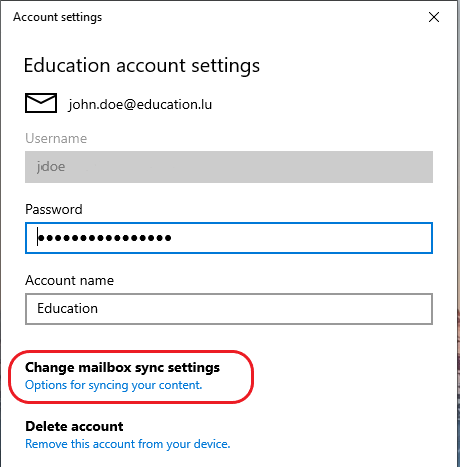Choose the Delete account option
This screenshot has width=460, height=467.
(x=74, y=426)
